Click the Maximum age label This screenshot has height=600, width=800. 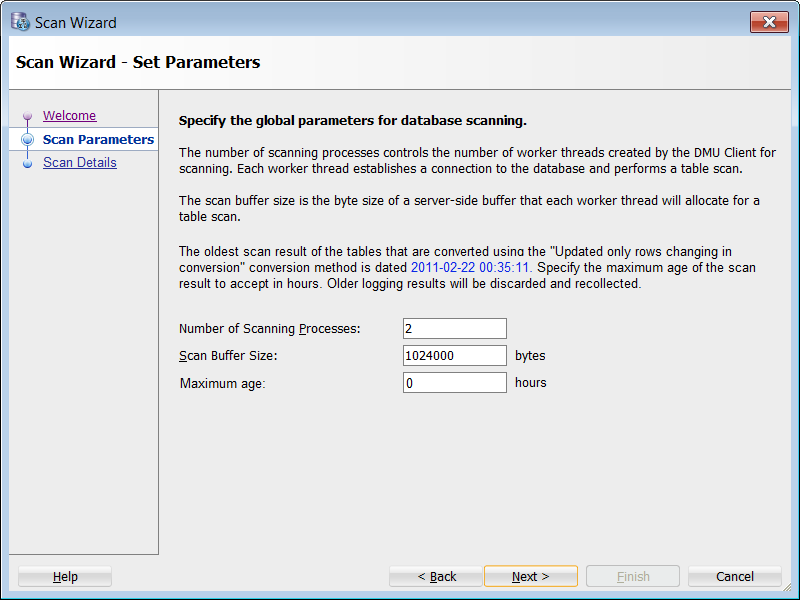click(222, 383)
